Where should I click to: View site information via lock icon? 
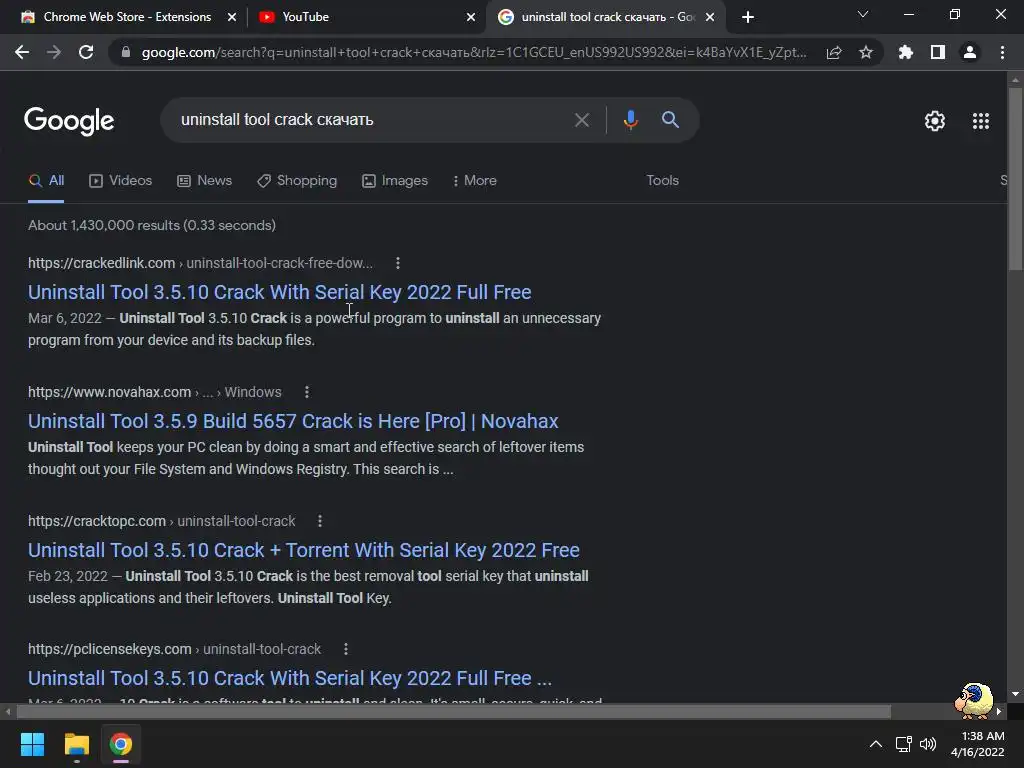pyautogui.click(x=126, y=52)
